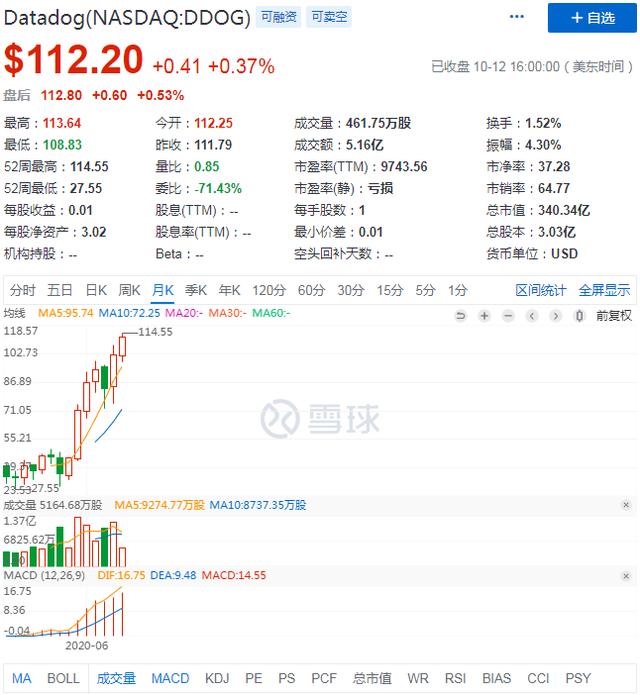640x695 pixels.
Task: Click the $112.20 current price
Action: 74,60
